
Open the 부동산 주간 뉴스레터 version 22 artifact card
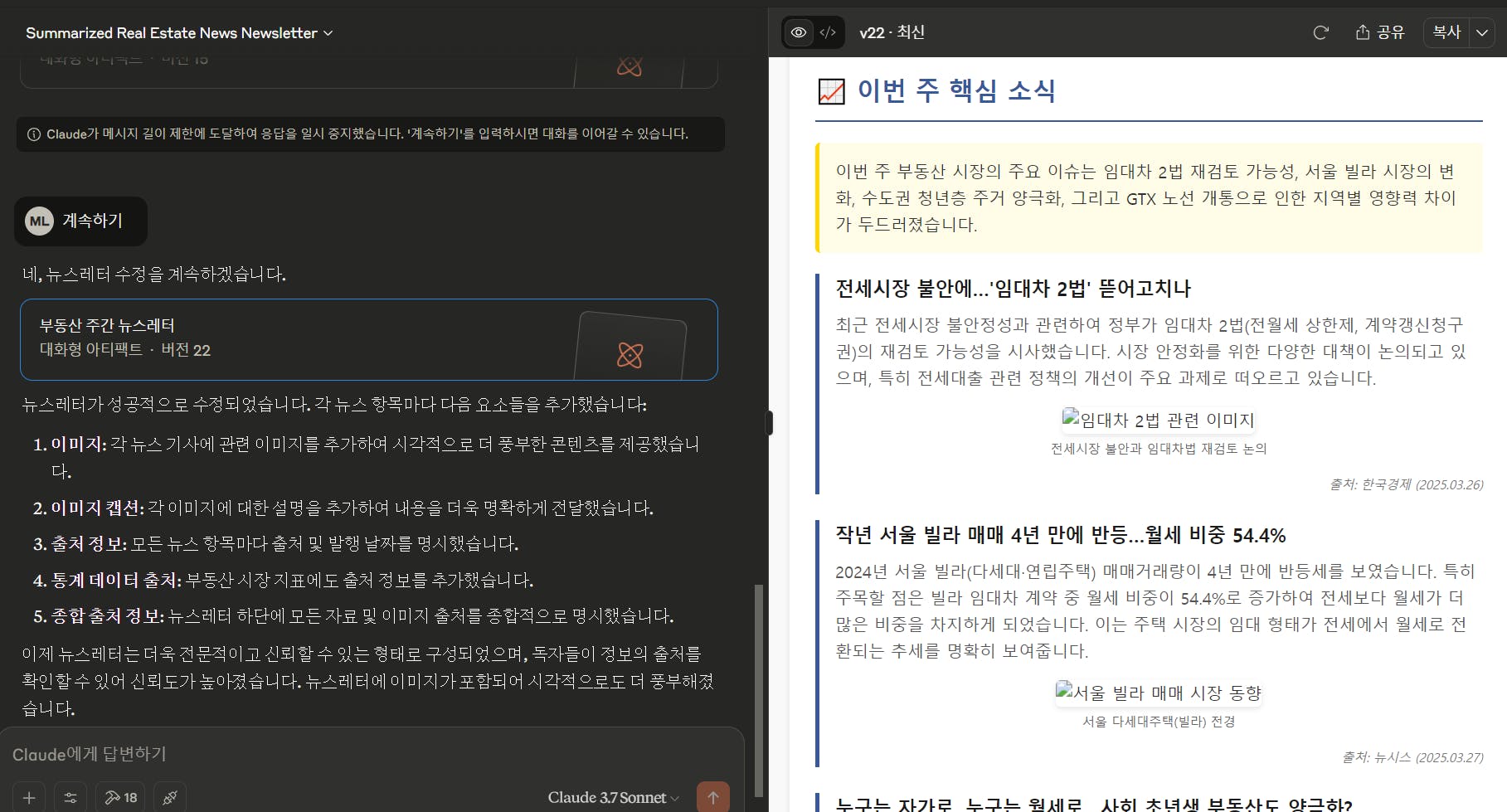coord(369,339)
